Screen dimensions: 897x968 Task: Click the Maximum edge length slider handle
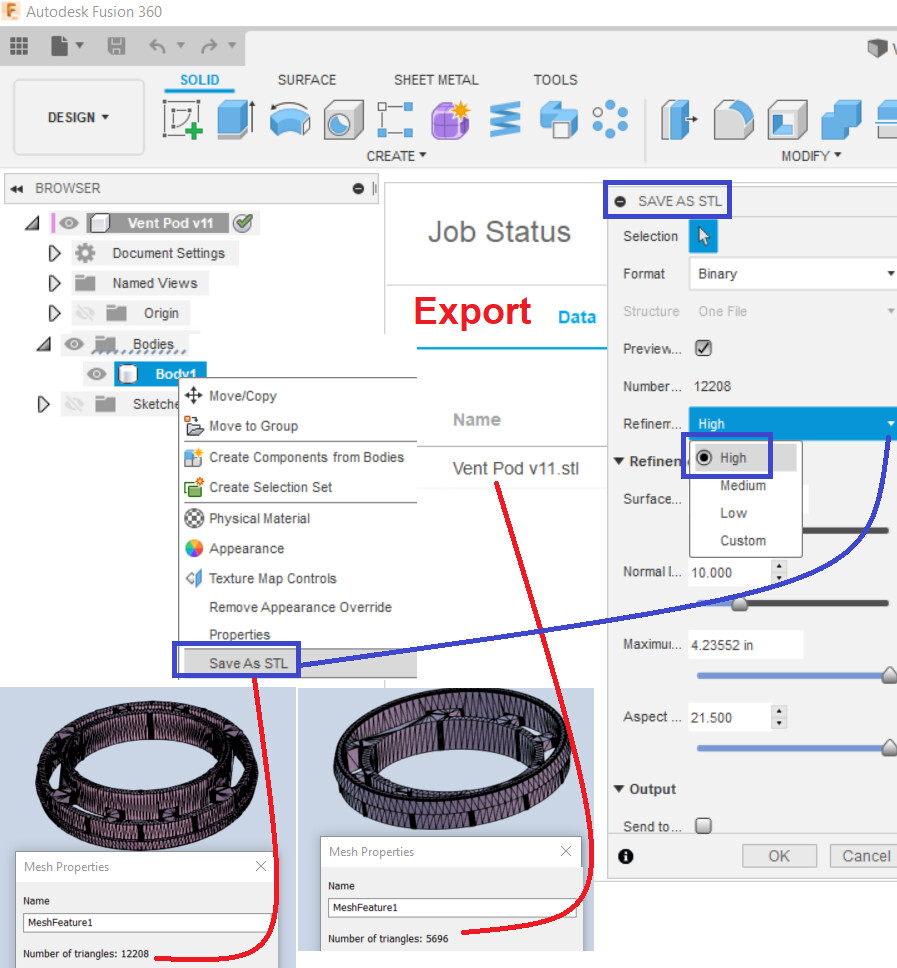coord(889,676)
